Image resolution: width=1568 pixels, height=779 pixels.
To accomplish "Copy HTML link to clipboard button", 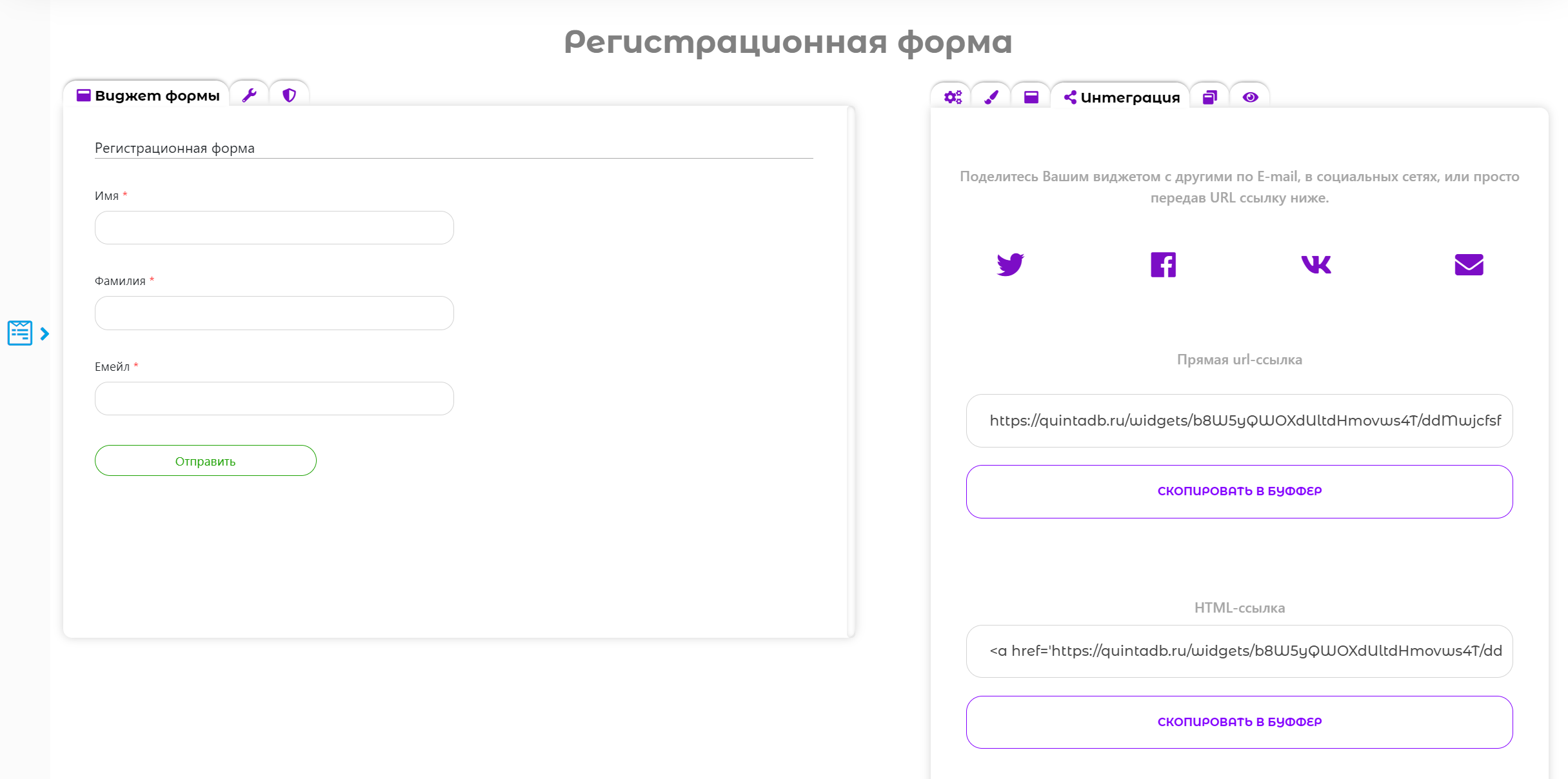I will point(1239,722).
